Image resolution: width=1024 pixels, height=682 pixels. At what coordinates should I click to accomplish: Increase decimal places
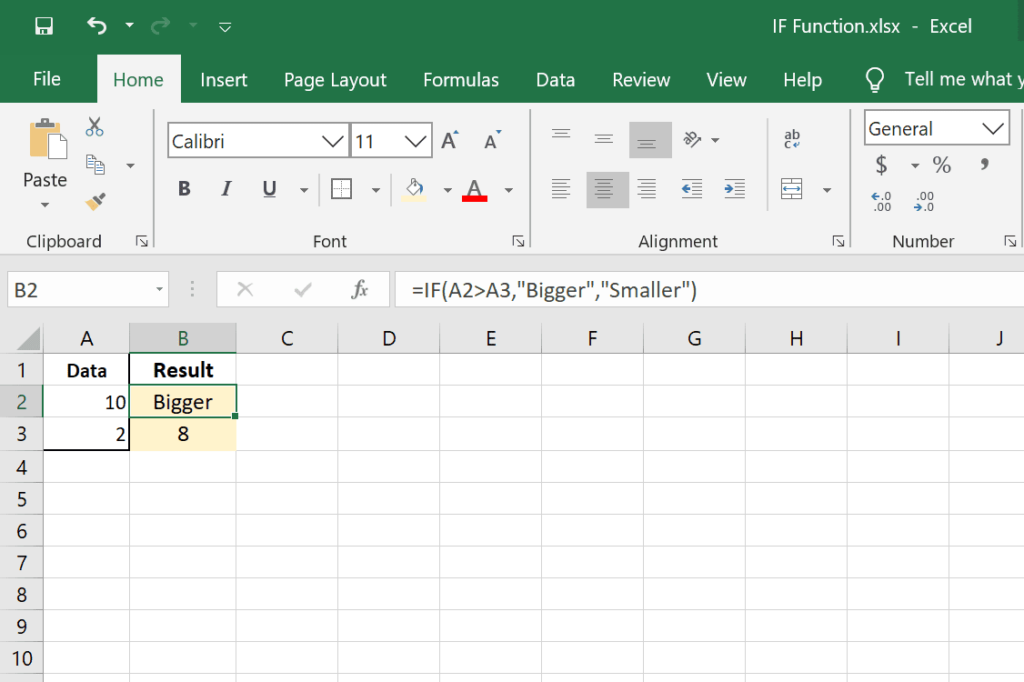pyautogui.click(x=882, y=201)
